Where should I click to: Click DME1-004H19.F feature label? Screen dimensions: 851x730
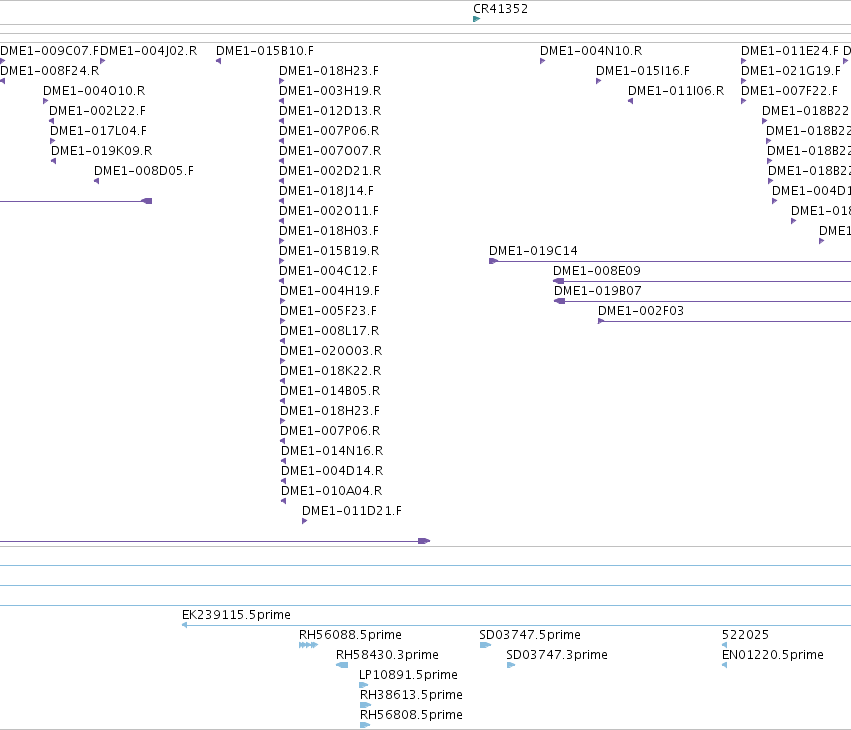pyautogui.click(x=330, y=291)
